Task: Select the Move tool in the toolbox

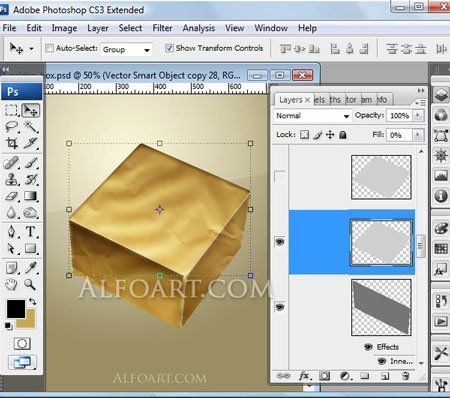Action: (30, 110)
